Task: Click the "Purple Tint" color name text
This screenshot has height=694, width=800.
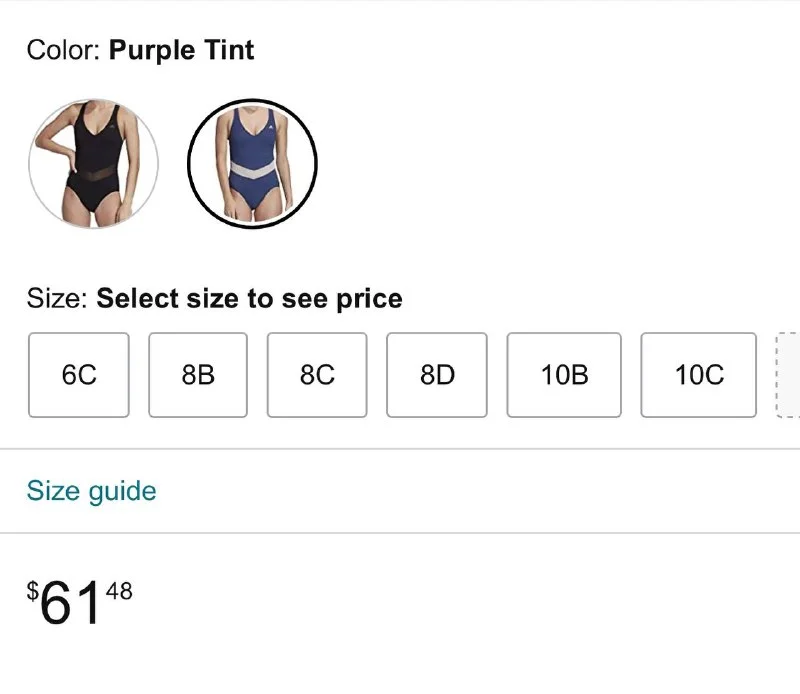Action: tap(182, 50)
